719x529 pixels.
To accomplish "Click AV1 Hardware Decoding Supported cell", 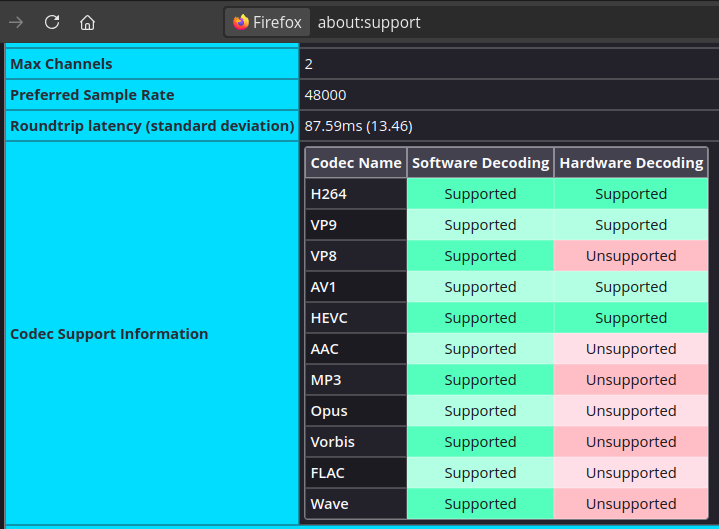I will click(631, 287).
